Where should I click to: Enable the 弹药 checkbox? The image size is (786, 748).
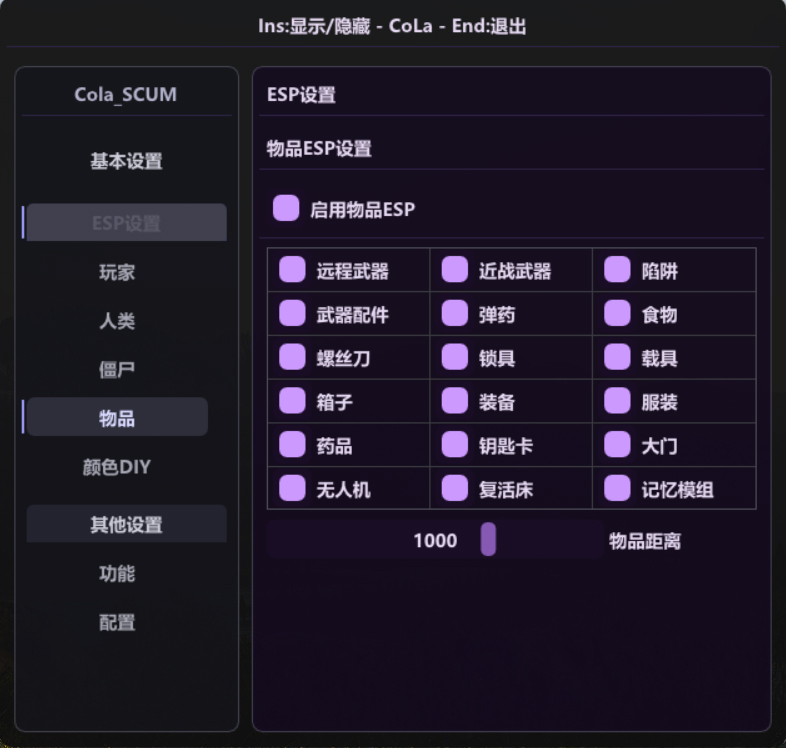coord(455,313)
